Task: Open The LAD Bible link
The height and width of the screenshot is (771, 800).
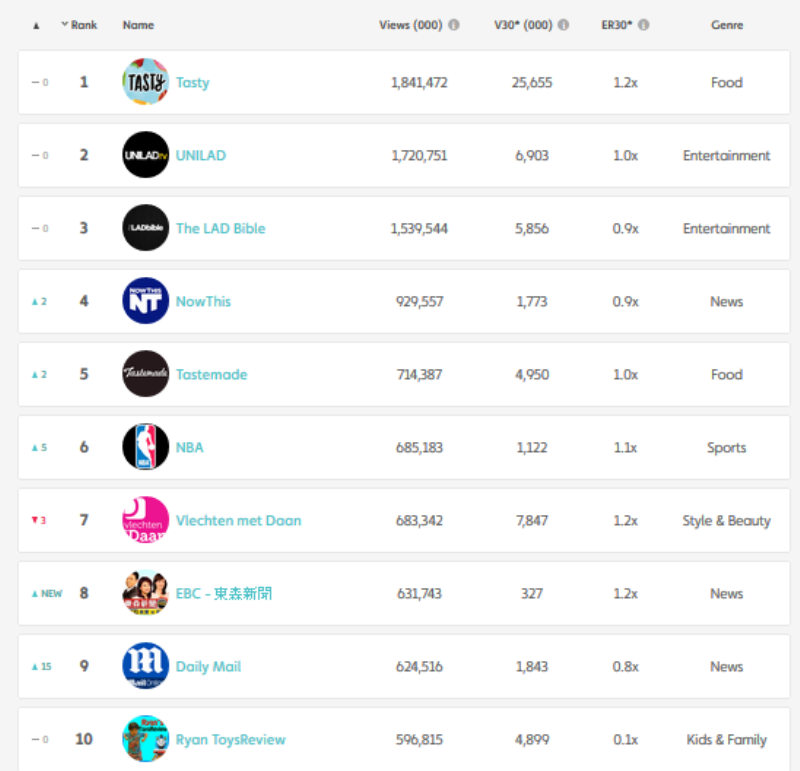Action: coord(220,228)
